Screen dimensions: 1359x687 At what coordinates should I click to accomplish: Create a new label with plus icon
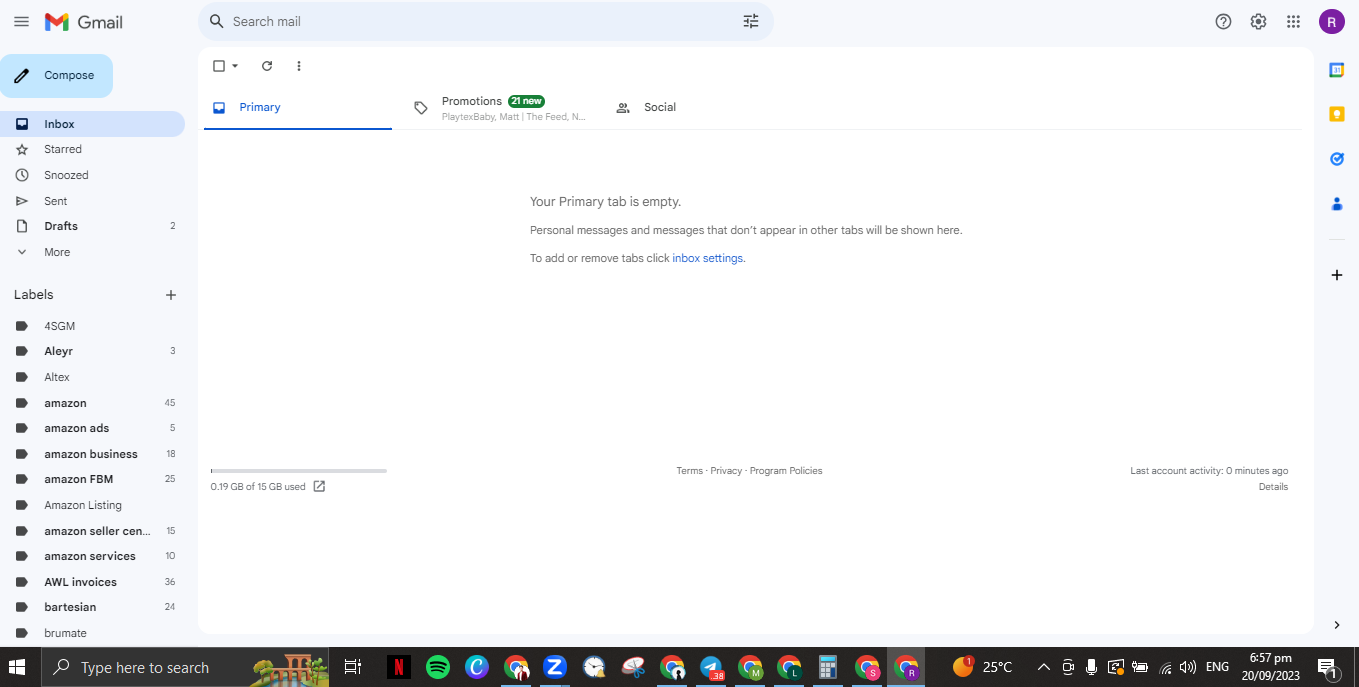171,295
